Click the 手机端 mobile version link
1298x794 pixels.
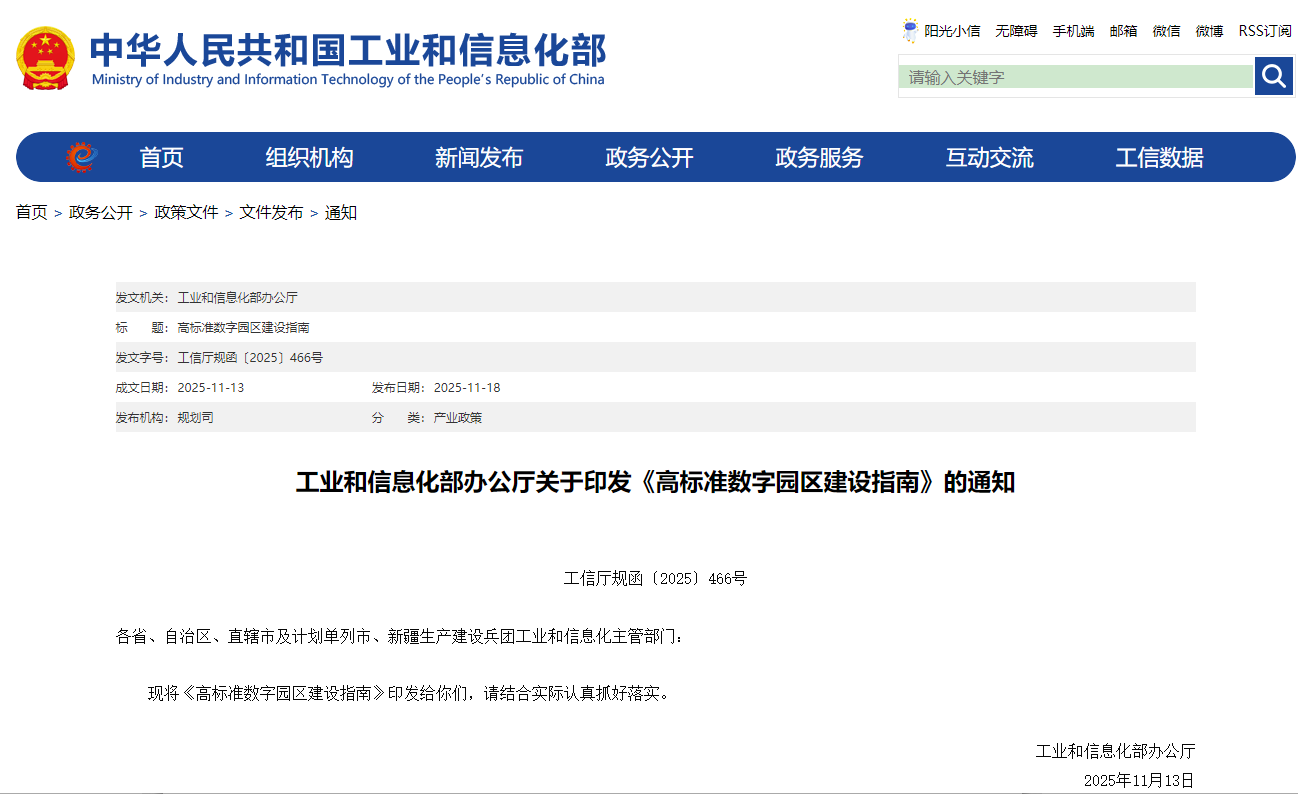click(x=1073, y=31)
